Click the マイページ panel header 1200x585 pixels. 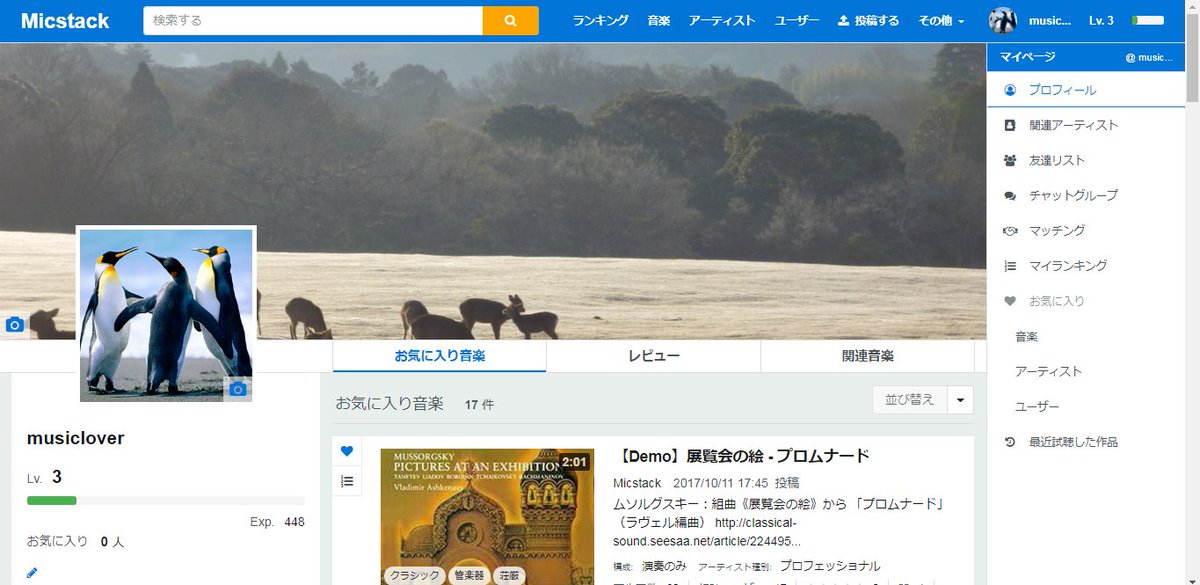[x=1086, y=57]
